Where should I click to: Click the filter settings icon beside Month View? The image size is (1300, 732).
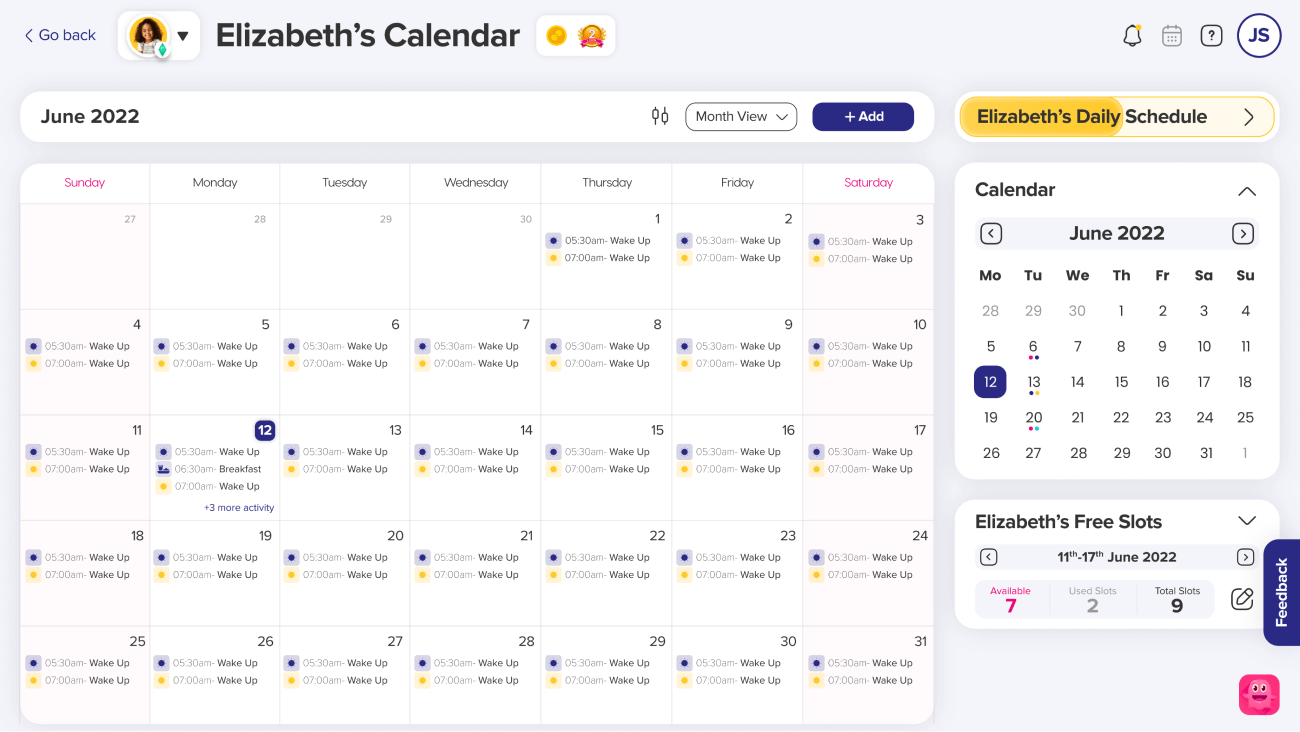[x=660, y=116]
